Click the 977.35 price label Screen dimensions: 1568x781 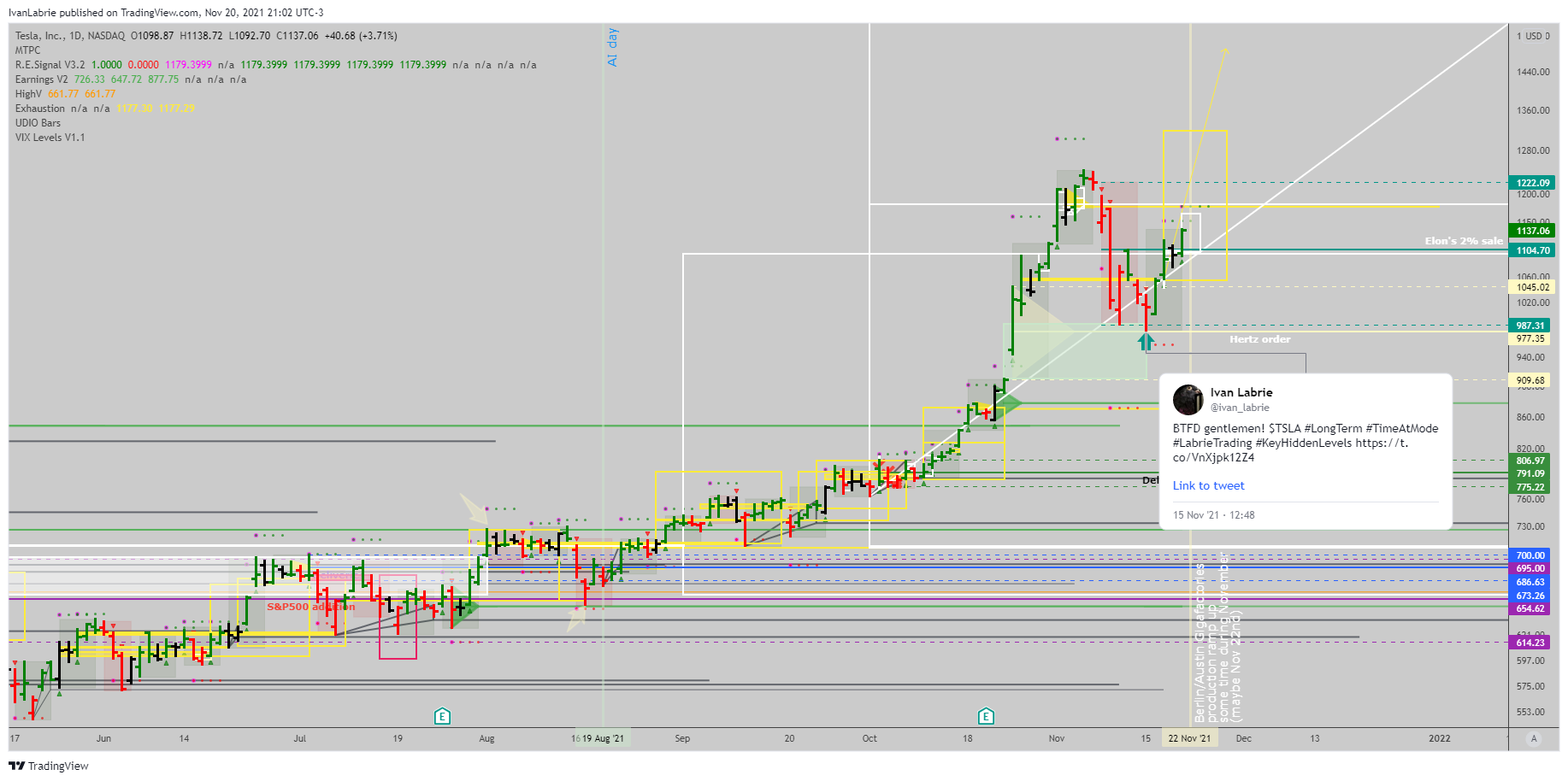(1531, 338)
